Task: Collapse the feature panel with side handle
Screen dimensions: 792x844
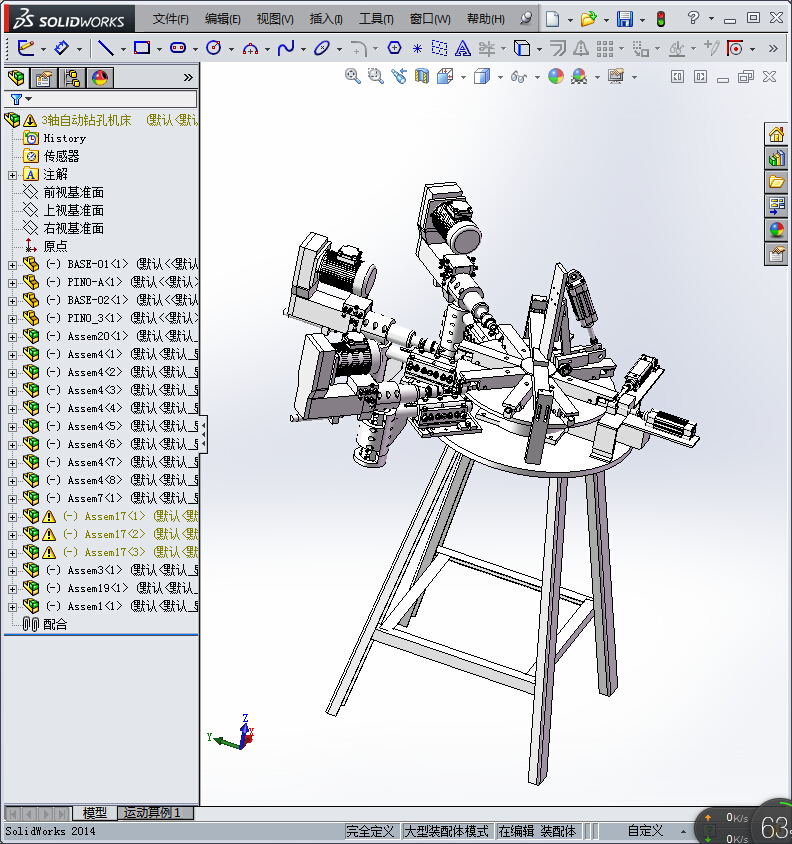Action: 204,434
